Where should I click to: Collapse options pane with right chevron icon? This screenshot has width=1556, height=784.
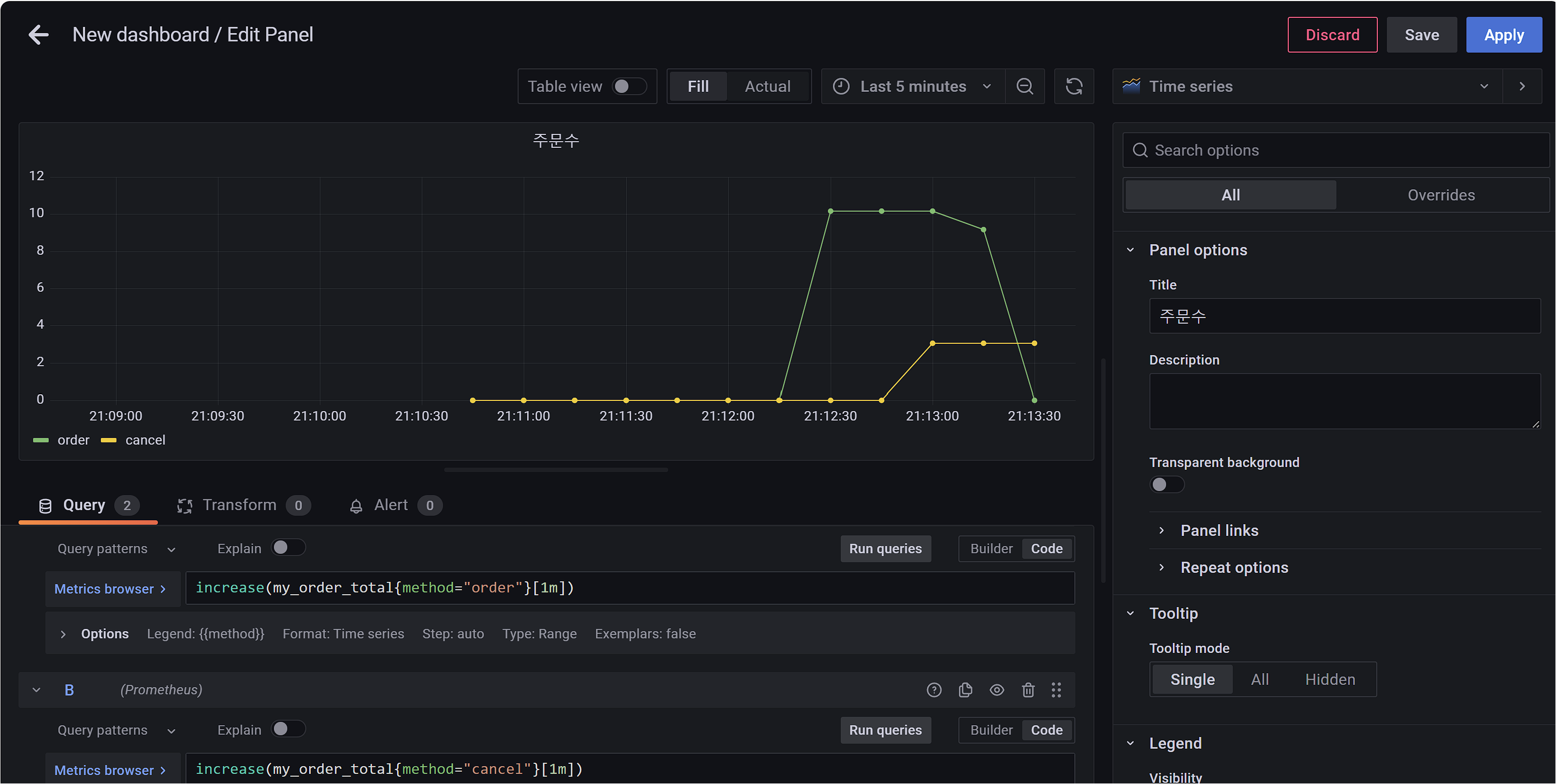1522,86
